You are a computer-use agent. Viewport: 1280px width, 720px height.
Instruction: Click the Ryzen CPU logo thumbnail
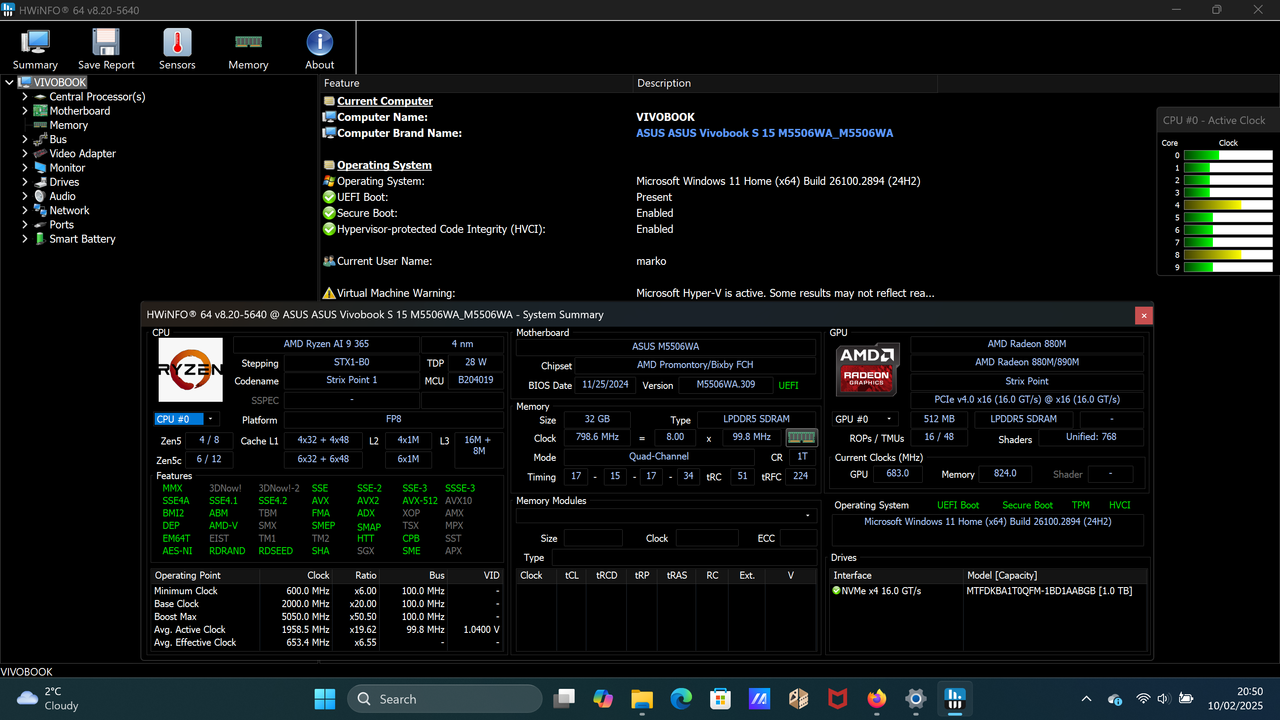pos(190,369)
